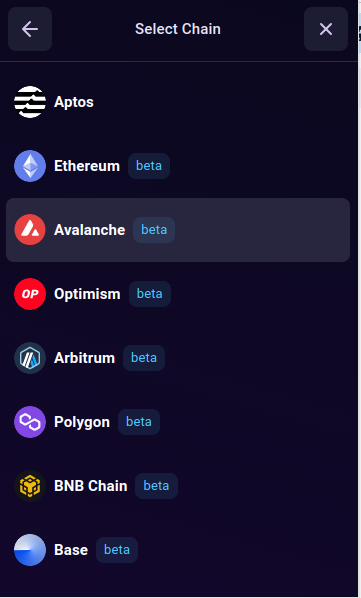361x598 pixels.
Task: Click the blue Base logo icon
Action: tap(30, 550)
